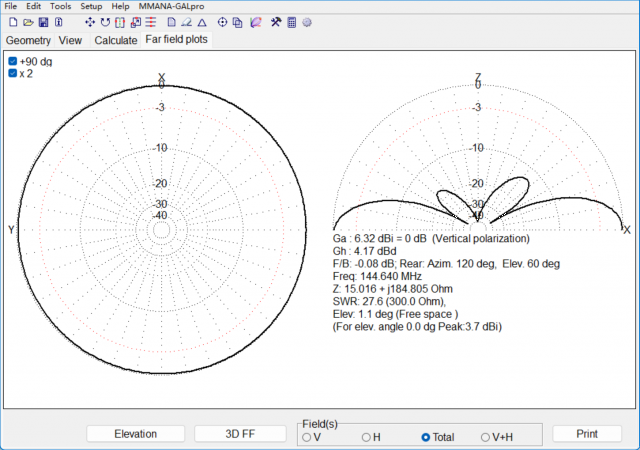This screenshot has width=640, height=450.
Task: Click the triangle shape toolbar icon
Action: 201,22
